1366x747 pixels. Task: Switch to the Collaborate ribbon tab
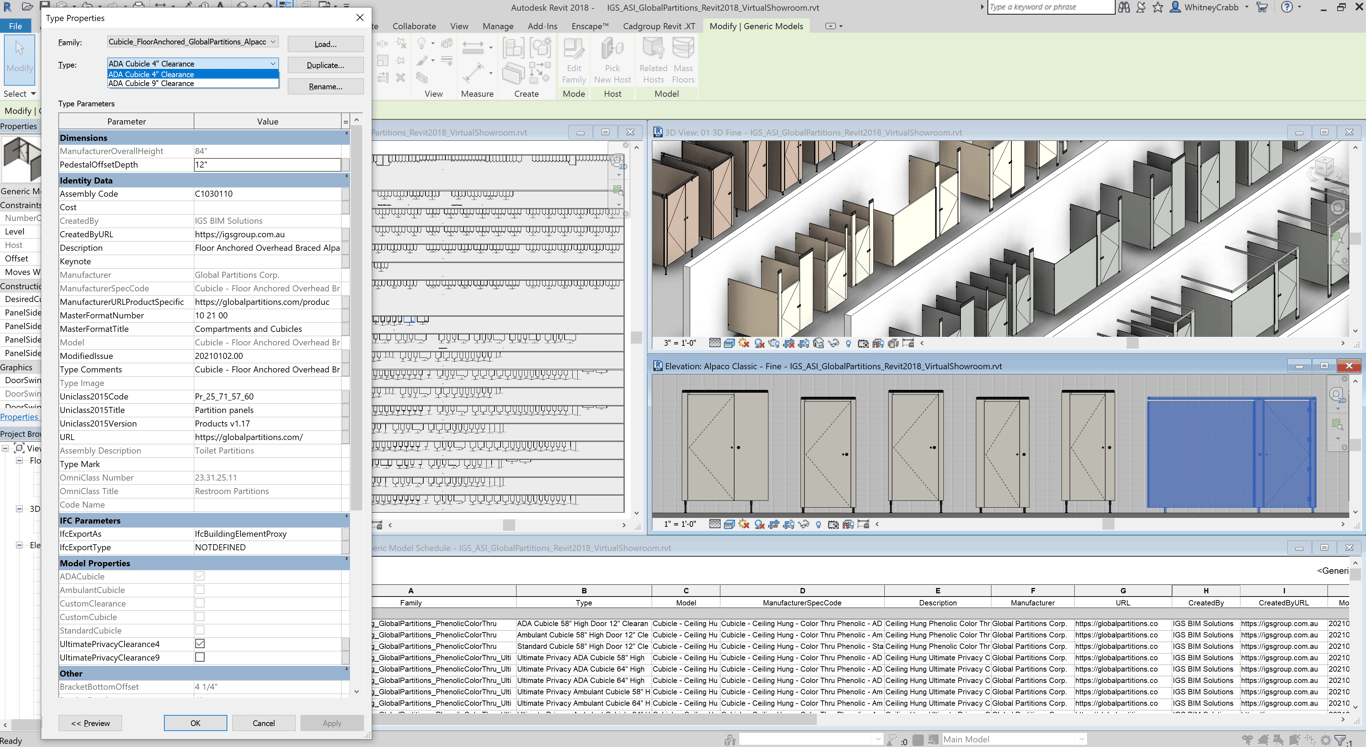413,26
